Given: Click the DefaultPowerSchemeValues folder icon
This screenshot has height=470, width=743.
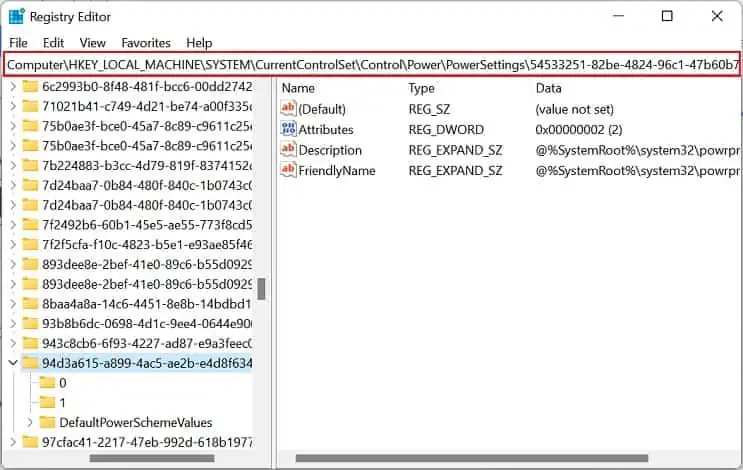Looking at the screenshot, I should coord(47,422).
